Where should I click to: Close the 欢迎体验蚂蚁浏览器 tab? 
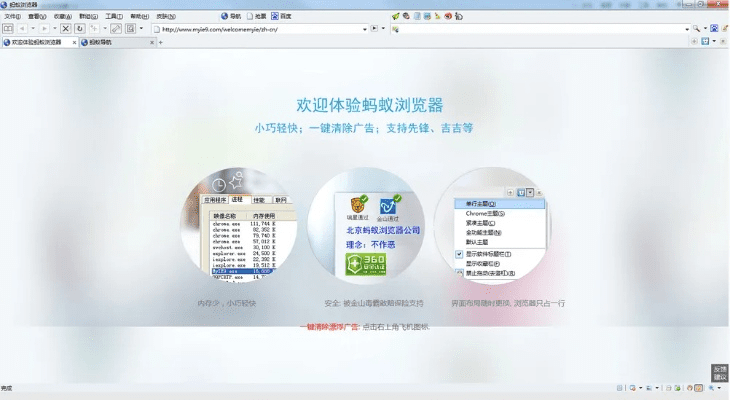pos(74,42)
